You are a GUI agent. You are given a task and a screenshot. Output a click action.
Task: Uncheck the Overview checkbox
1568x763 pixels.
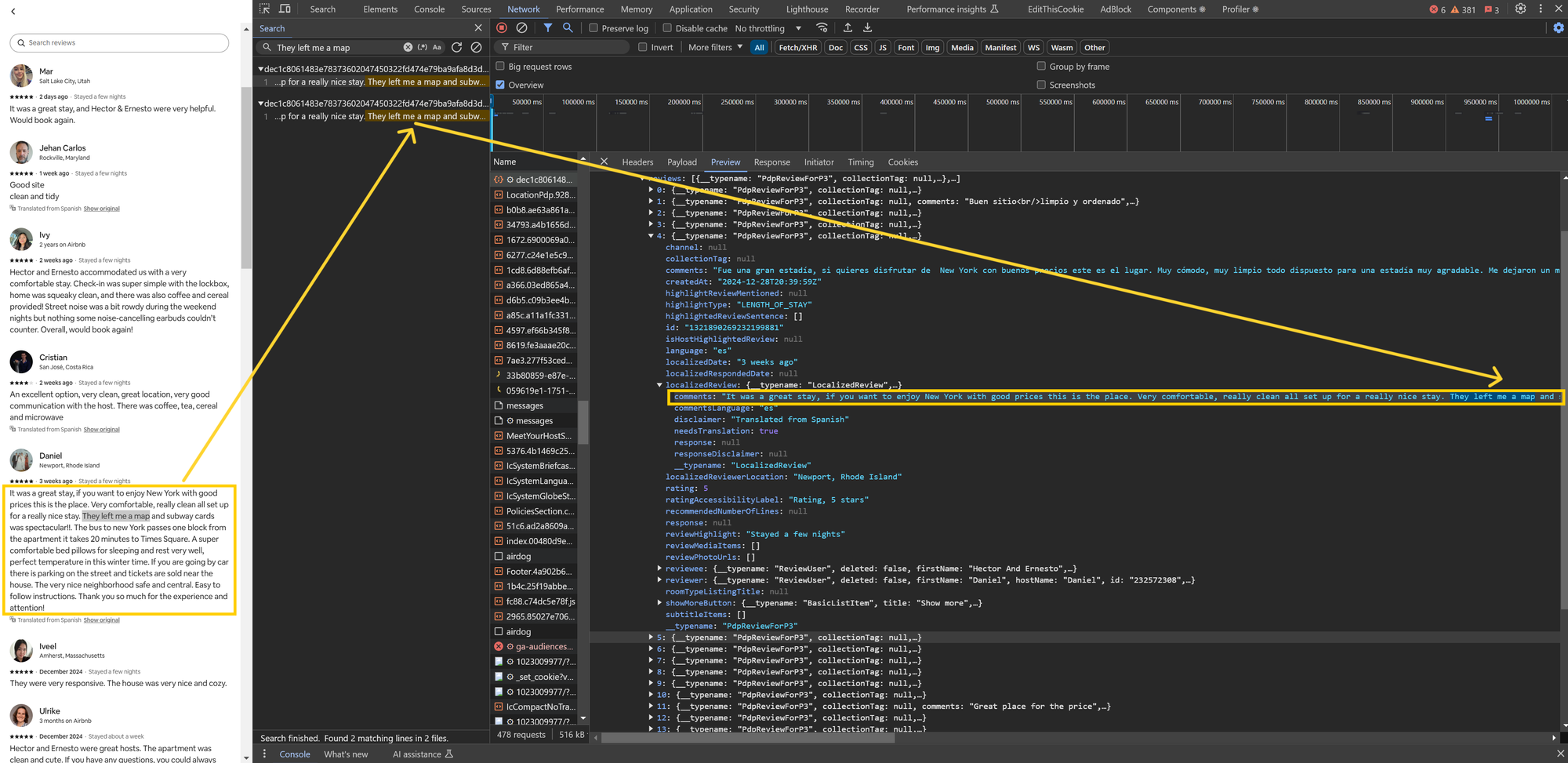500,85
